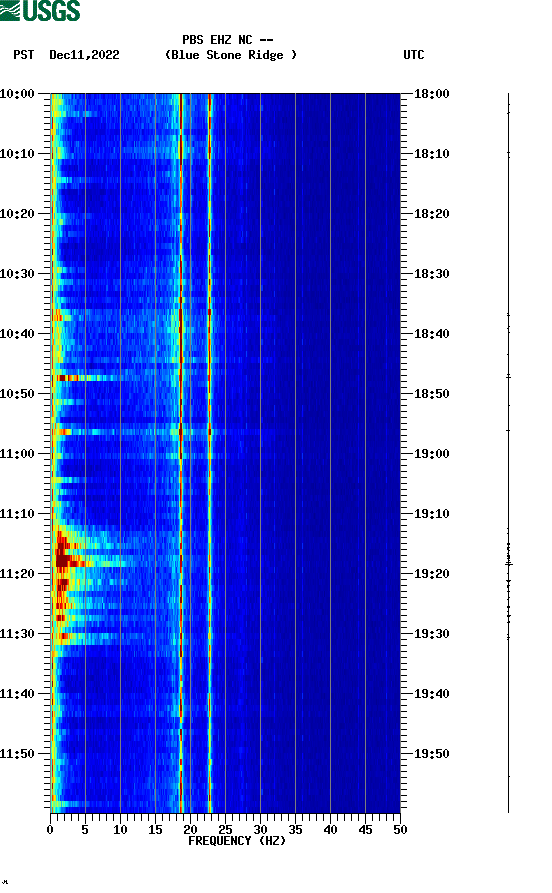The width and height of the screenshot is (552, 893).
Task: Click the '19:40' UTC time label
Action: [432, 694]
